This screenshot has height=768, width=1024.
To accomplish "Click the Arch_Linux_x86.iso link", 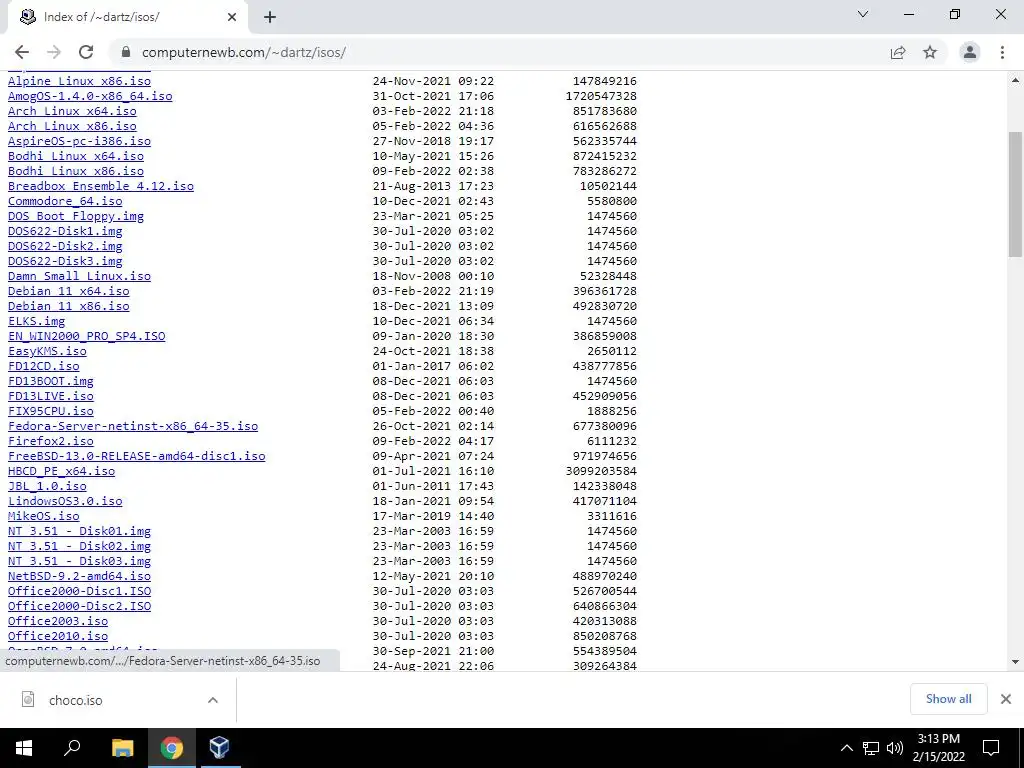I will [x=72, y=126].
